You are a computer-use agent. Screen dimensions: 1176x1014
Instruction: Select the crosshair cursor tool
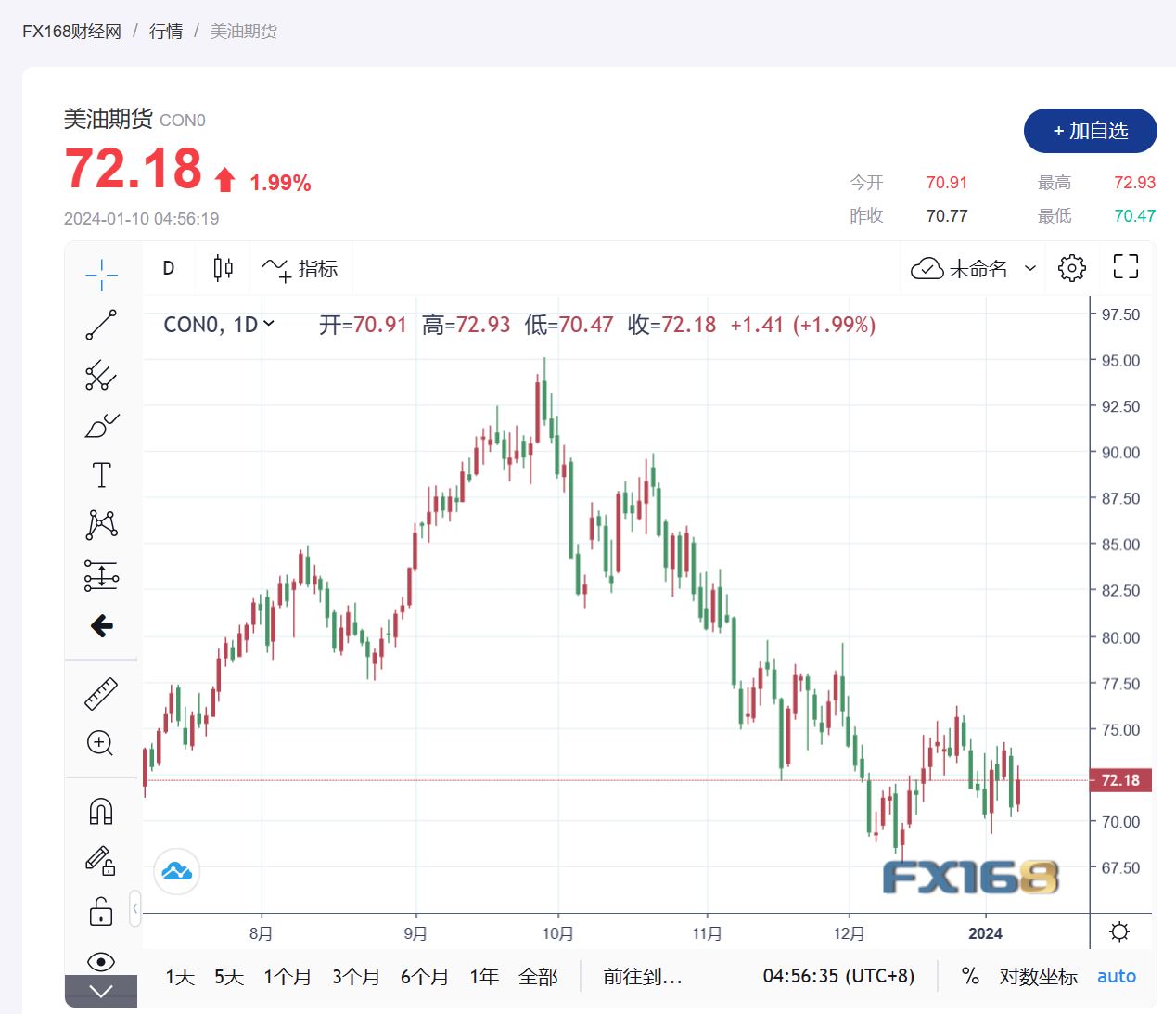(x=101, y=274)
